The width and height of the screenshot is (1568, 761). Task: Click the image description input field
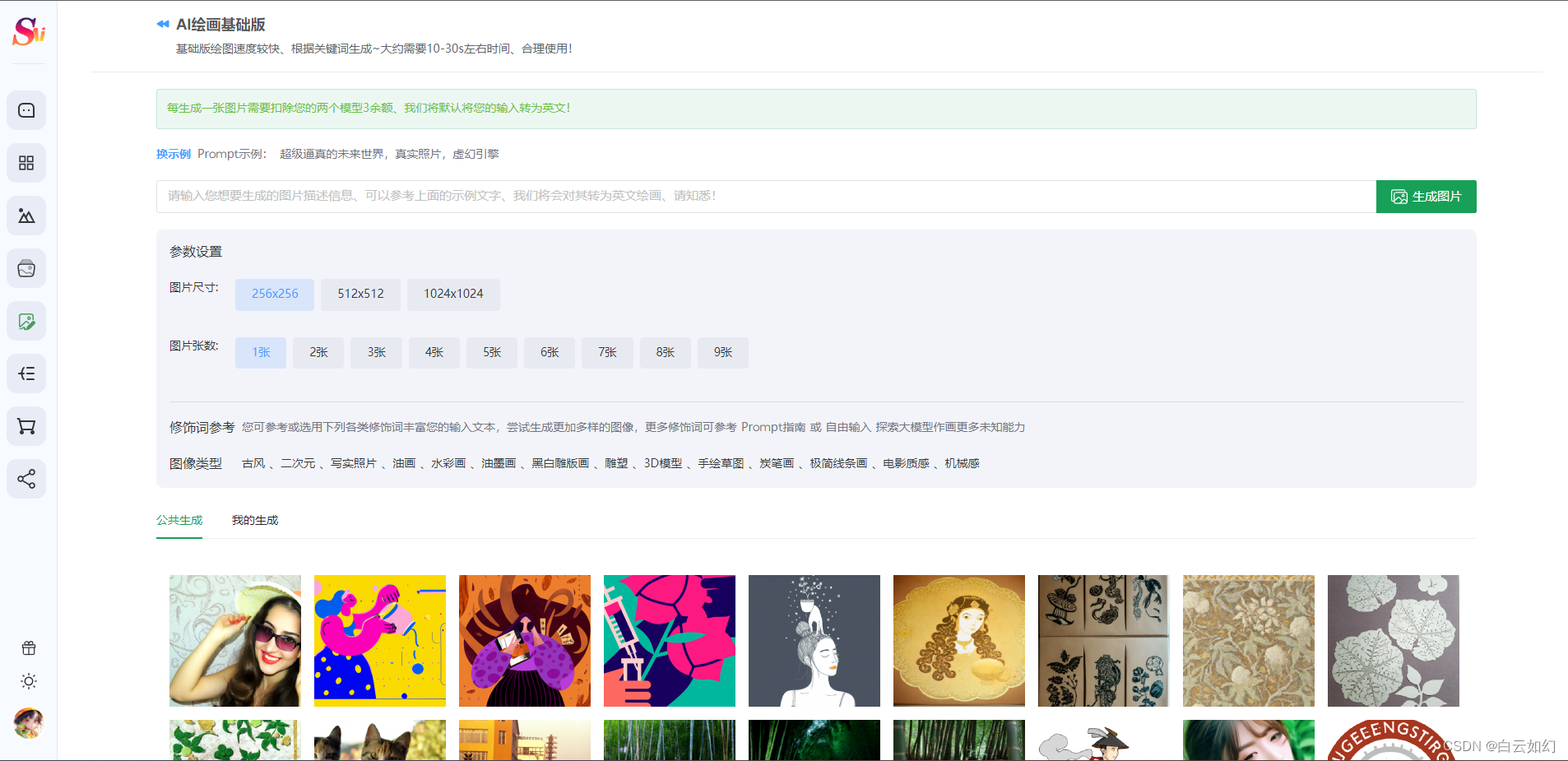(x=766, y=197)
